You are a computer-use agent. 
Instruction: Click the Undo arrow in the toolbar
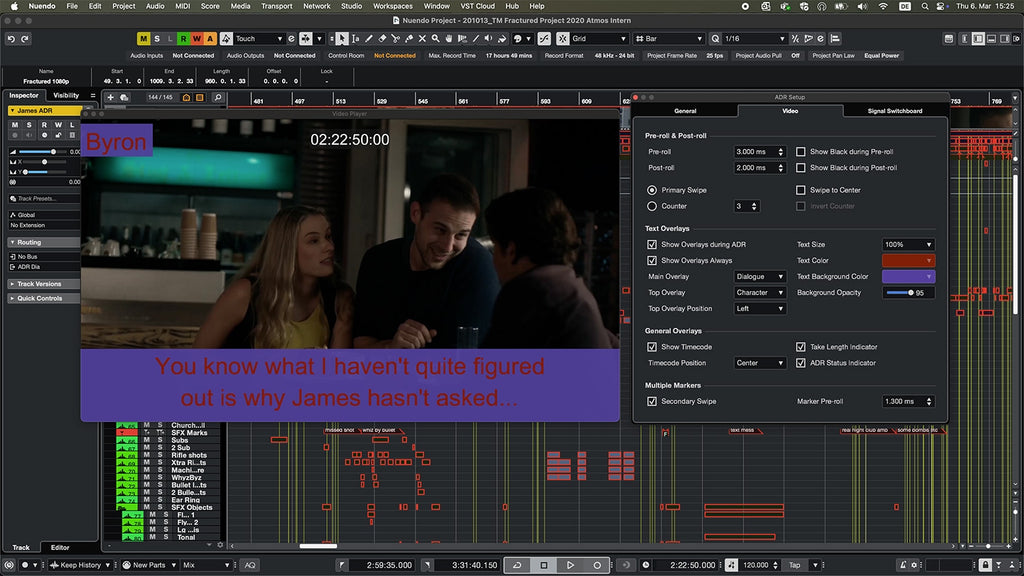pos(11,39)
